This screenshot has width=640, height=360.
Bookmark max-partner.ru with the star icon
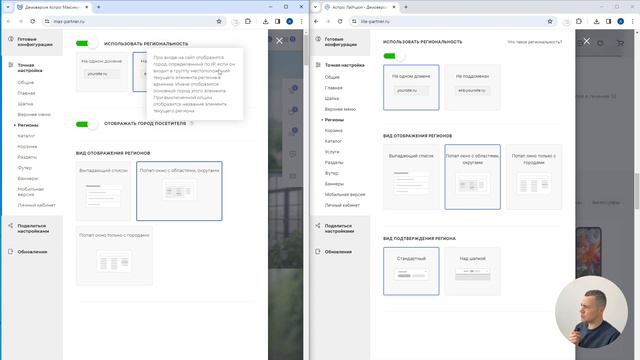(219, 21)
